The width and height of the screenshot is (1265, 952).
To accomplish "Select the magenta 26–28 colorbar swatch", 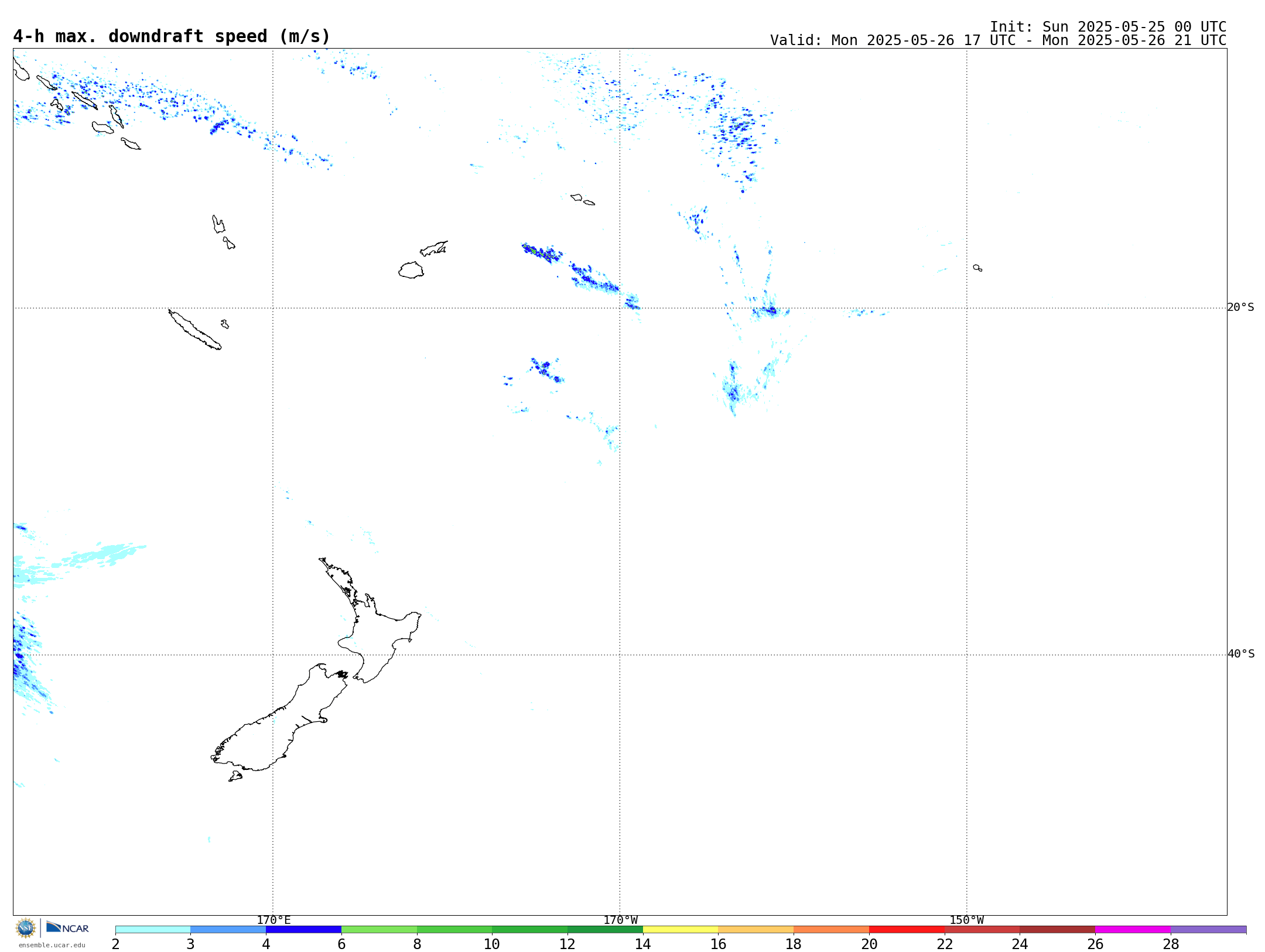I will pyautogui.click(x=1133, y=930).
